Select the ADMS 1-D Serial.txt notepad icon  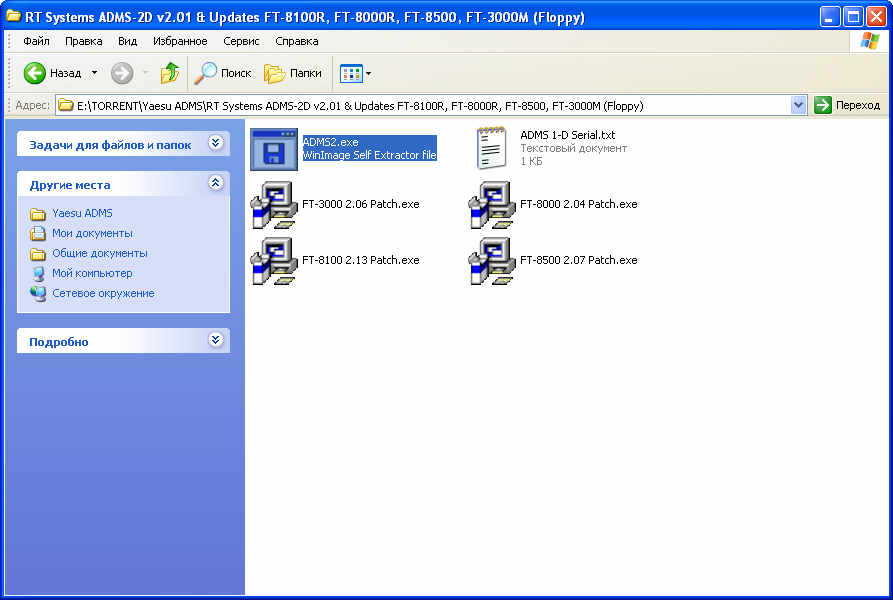(491, 148)
